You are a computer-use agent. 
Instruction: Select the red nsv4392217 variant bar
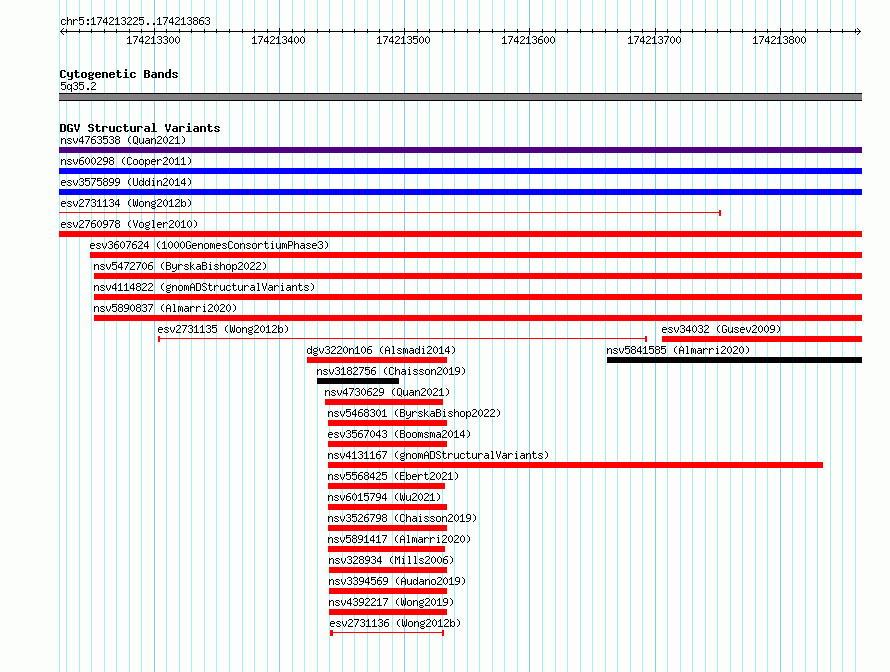(388, 612)
